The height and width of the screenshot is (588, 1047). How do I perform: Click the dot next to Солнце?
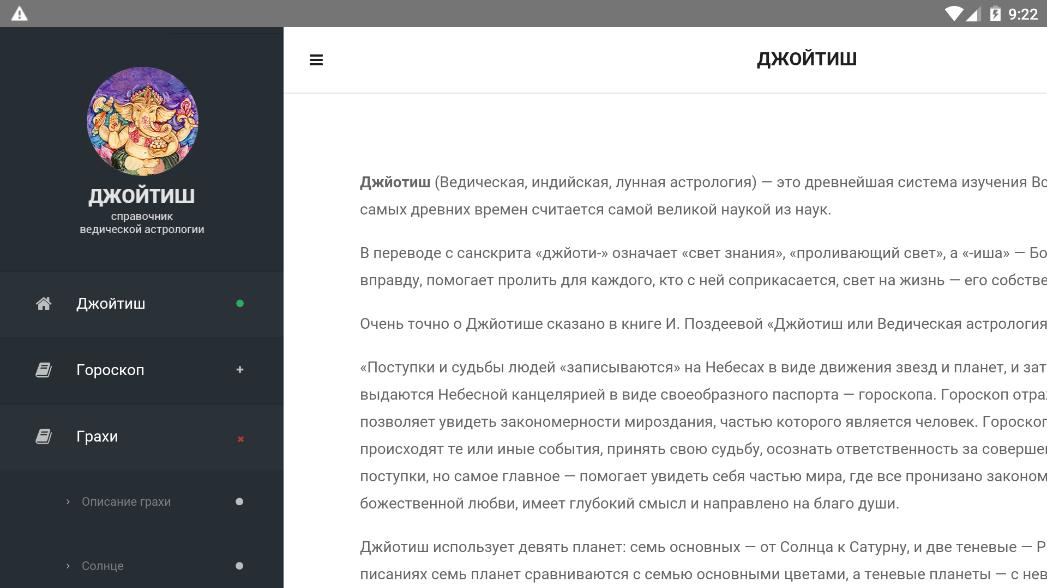tap(239, 565)
